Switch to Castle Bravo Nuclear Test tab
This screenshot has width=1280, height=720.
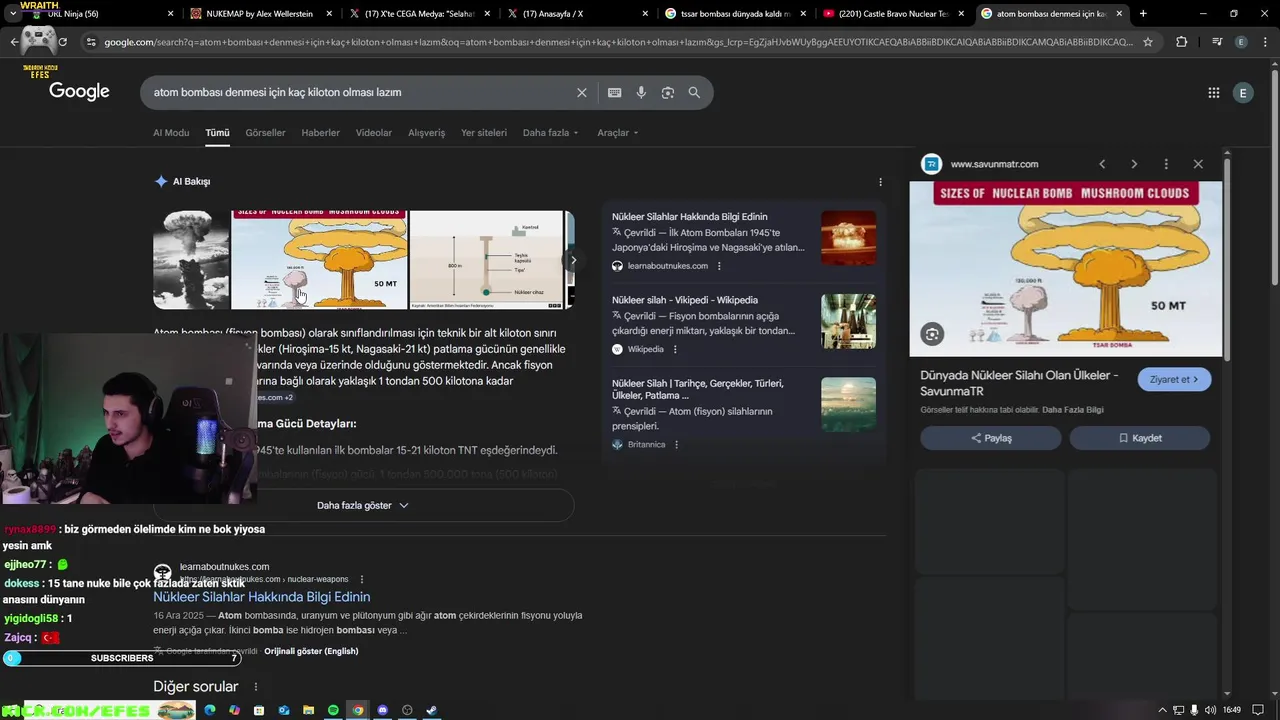[894, 14]
